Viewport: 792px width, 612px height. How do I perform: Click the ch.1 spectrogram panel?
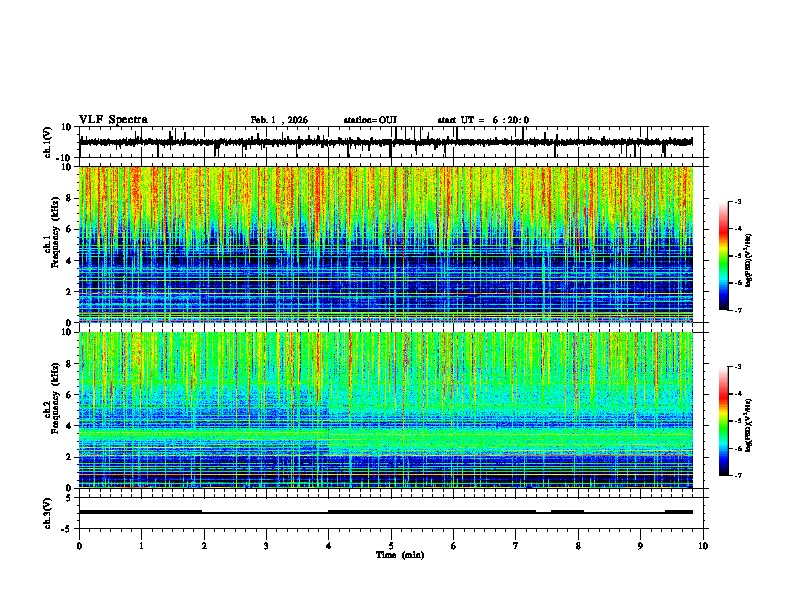click(386, 244)
